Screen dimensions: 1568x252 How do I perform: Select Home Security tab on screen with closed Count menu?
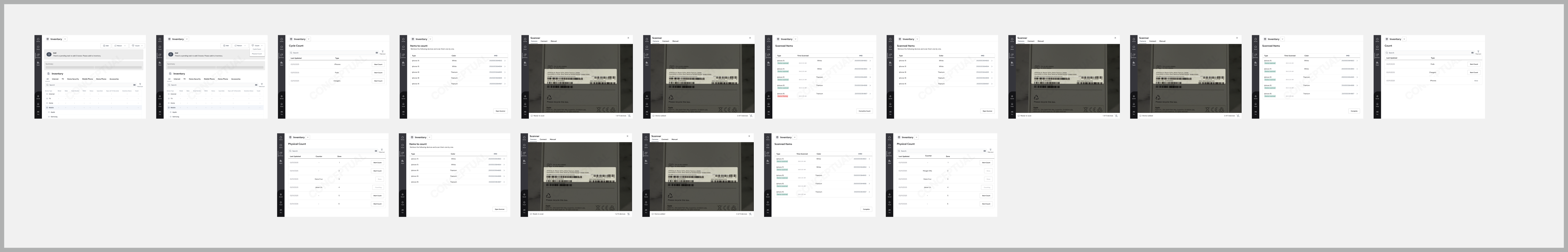pyautogui.click(x=73, y=79)
